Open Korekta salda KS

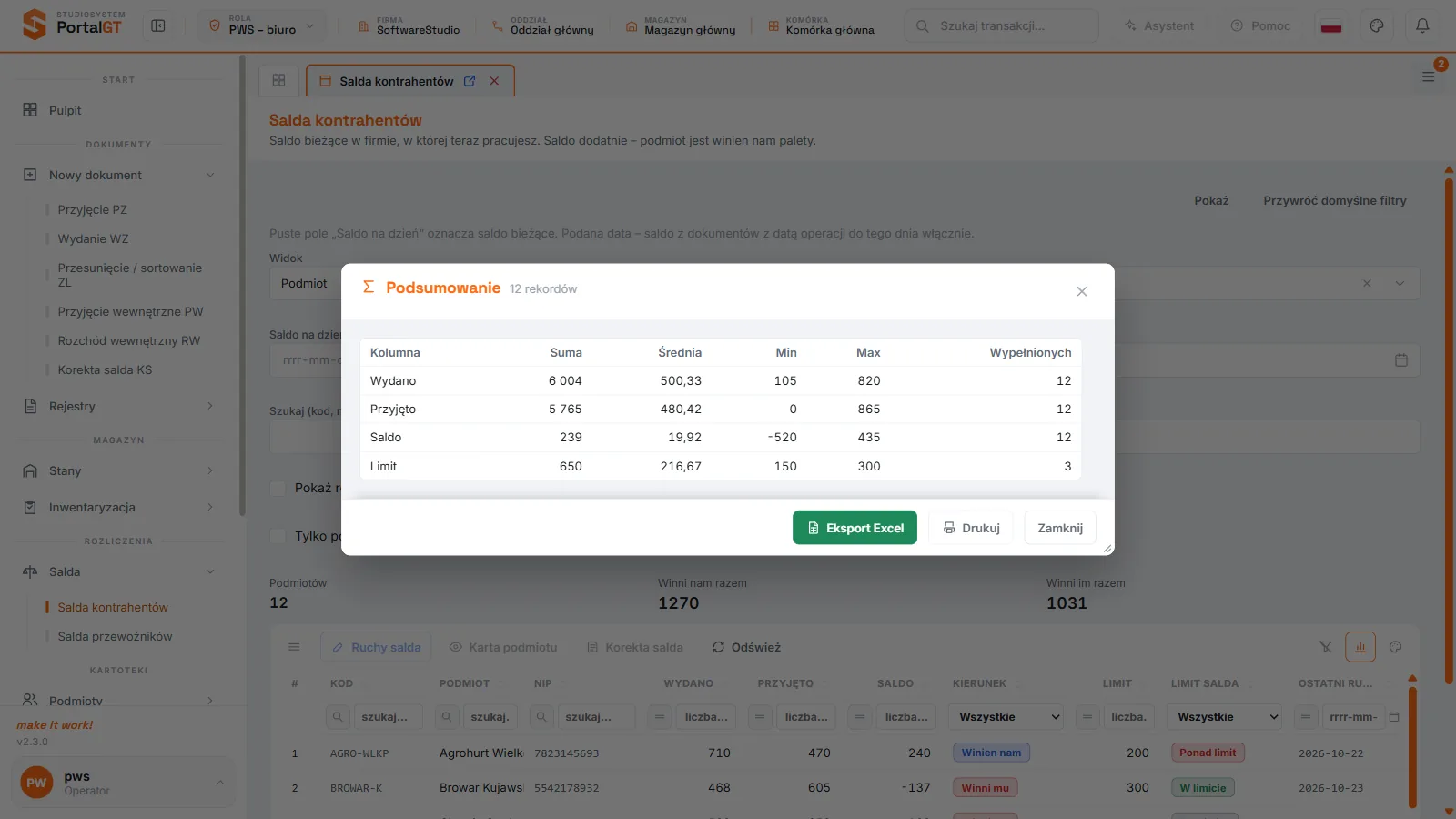click(105, 369)
